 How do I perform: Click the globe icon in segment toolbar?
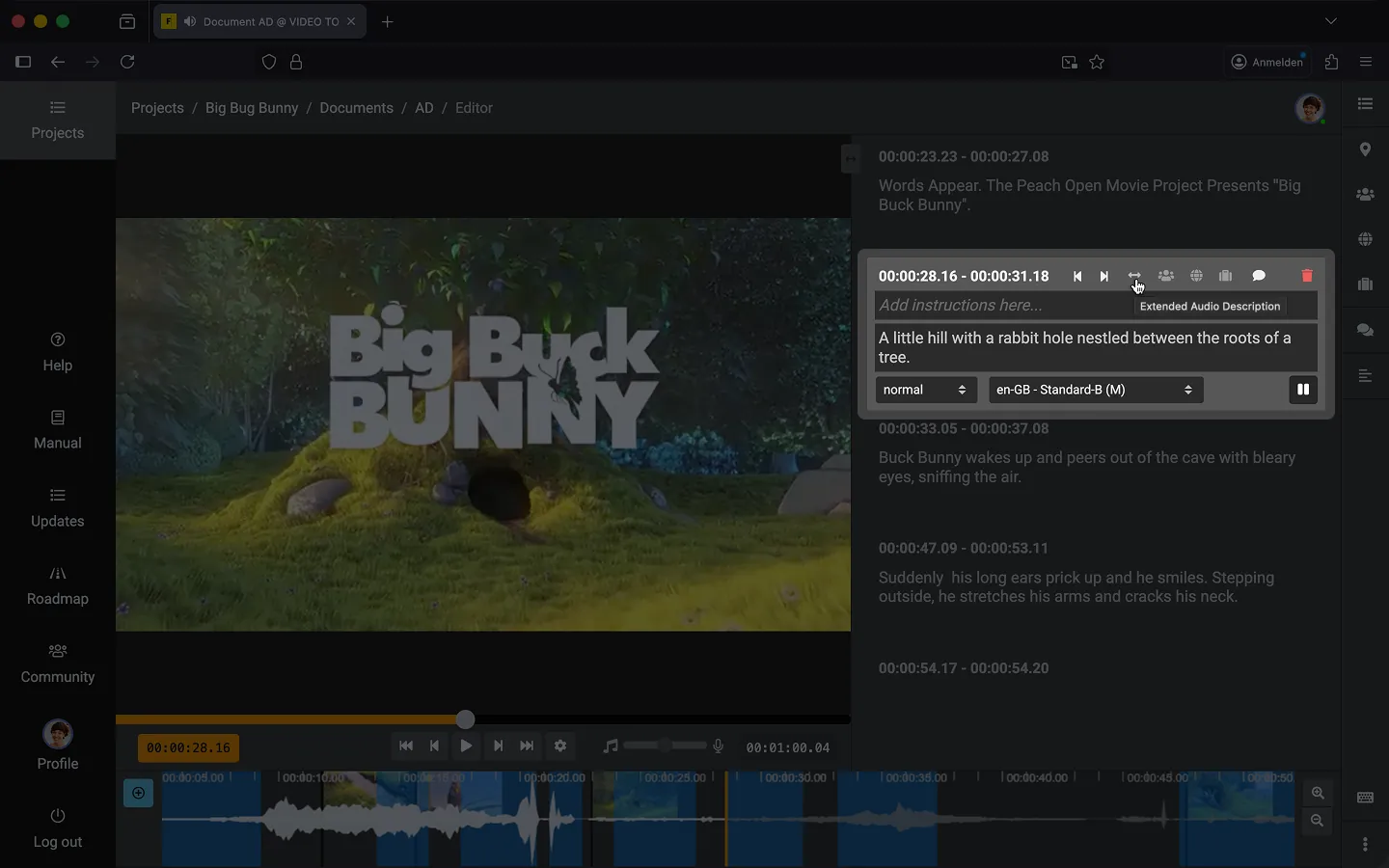pyautogui.click(x=1196, y=276)
